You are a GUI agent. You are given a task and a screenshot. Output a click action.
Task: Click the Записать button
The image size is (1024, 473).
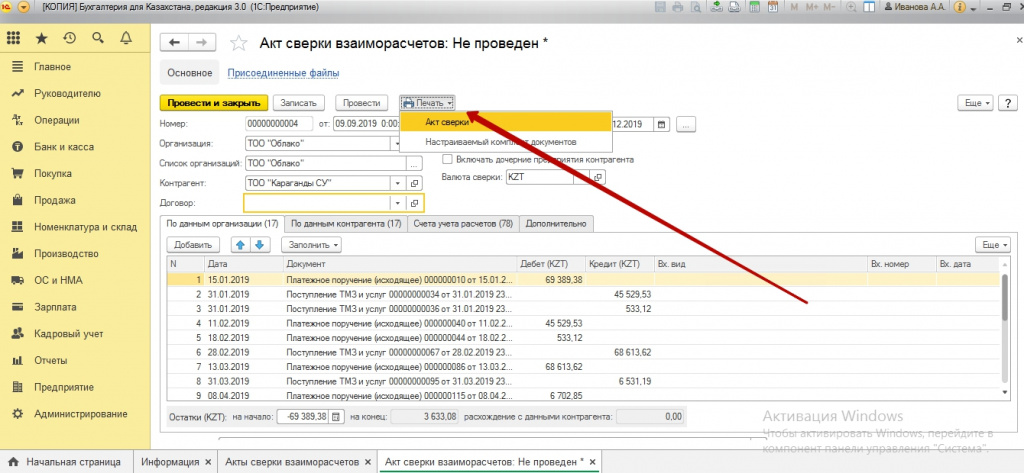click(x=298, y=103)
